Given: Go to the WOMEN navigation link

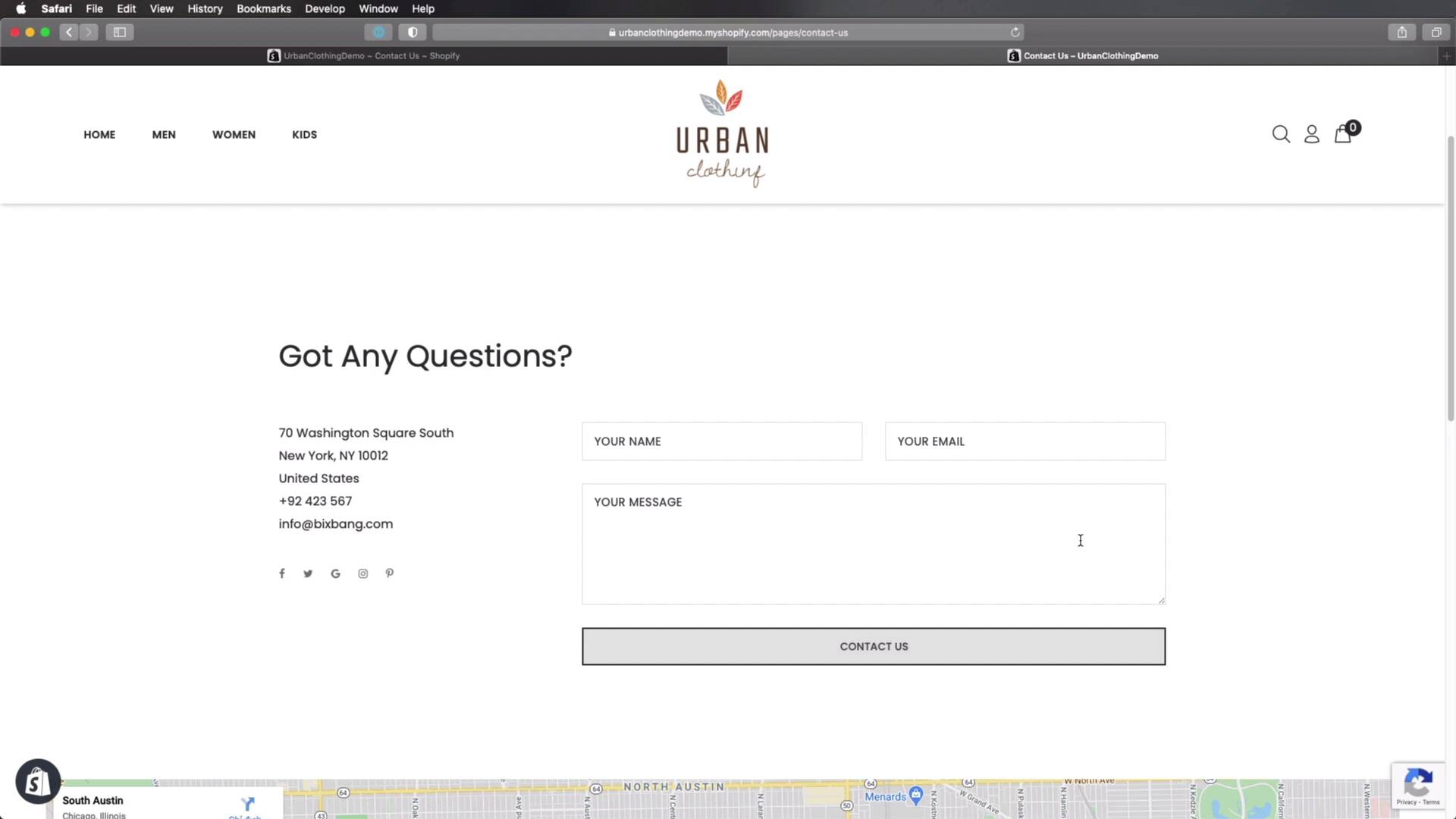Looking at the screenshot, I should click(234, 134).
